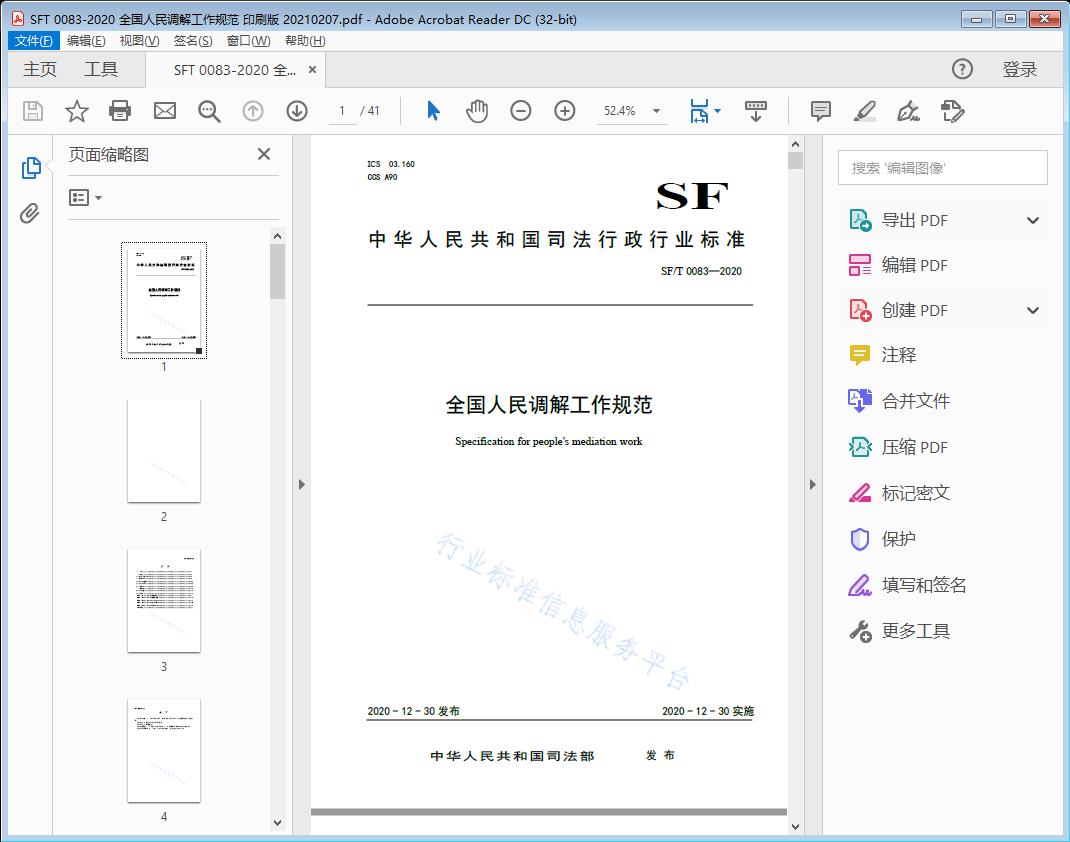Open the zoom percentage dropdown
The width and height of the screenshot is (1070, 842).
[656, 111]
